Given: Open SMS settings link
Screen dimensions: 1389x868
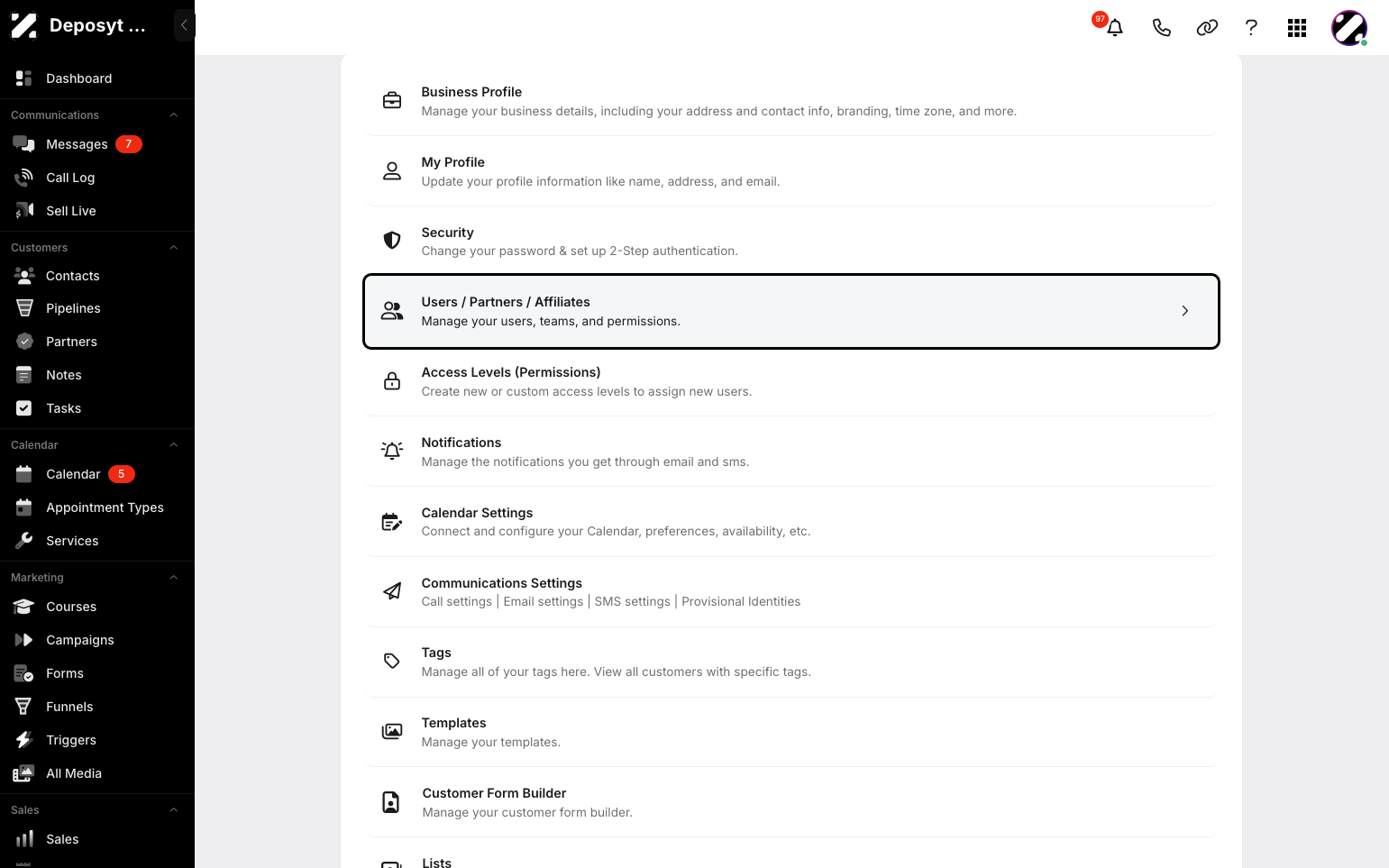Looking at the screenshot, I should 633,601.
